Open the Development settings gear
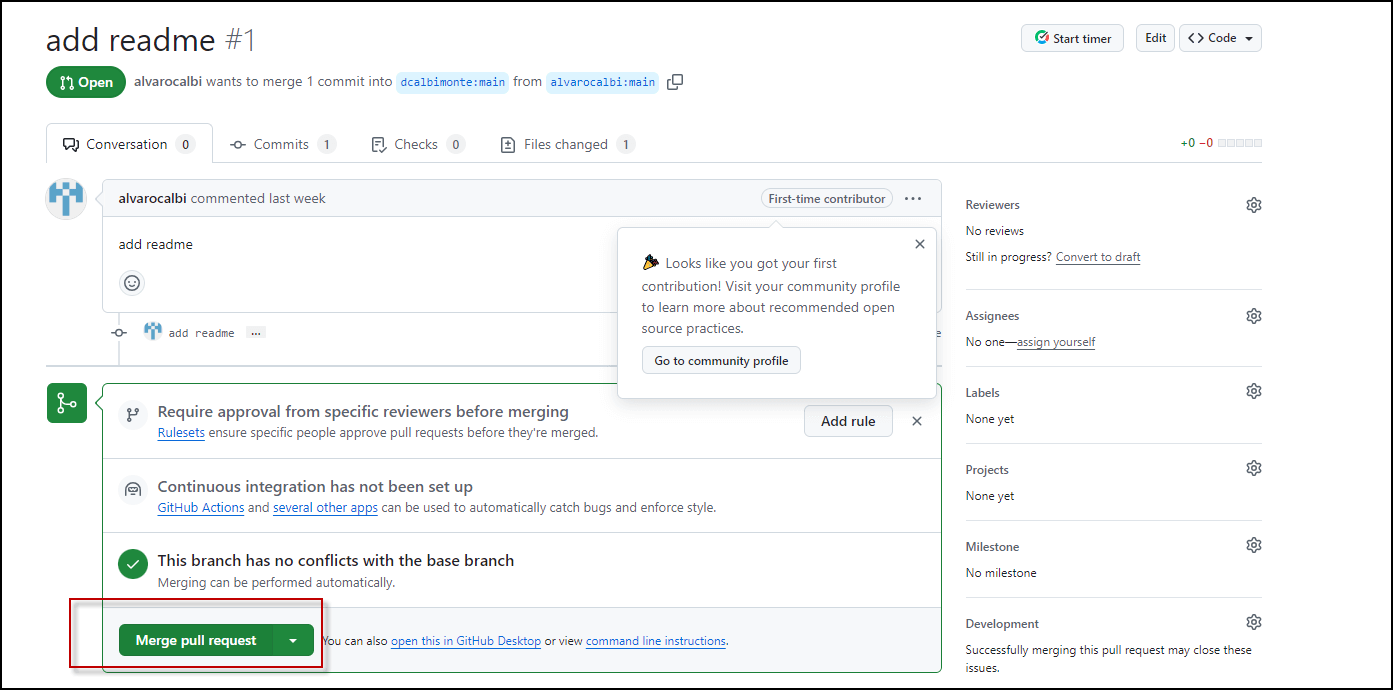The height and width of the screenshot is (690, 1393). pos(1254,621)
